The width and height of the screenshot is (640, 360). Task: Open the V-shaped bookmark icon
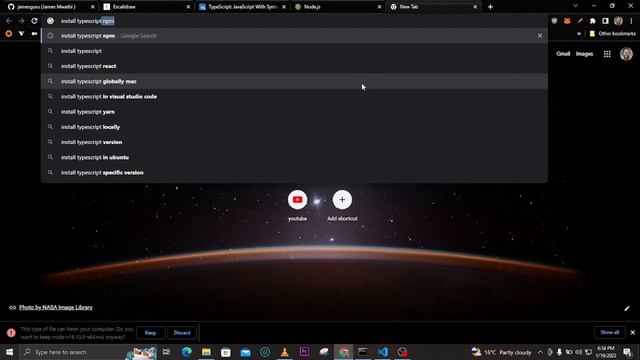click(21, 33)
